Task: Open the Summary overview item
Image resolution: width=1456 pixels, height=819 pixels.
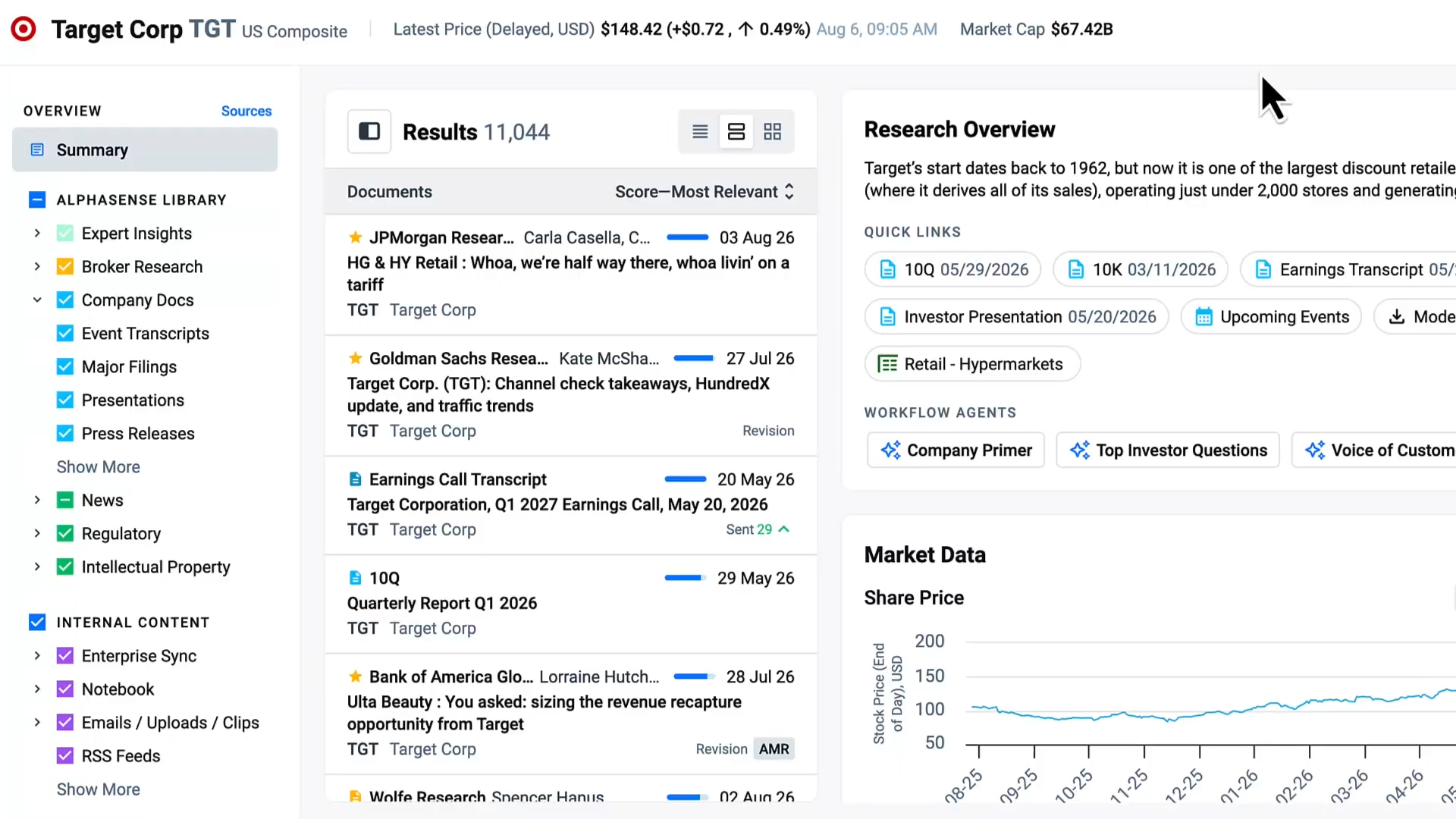Action: click(145, 149)
